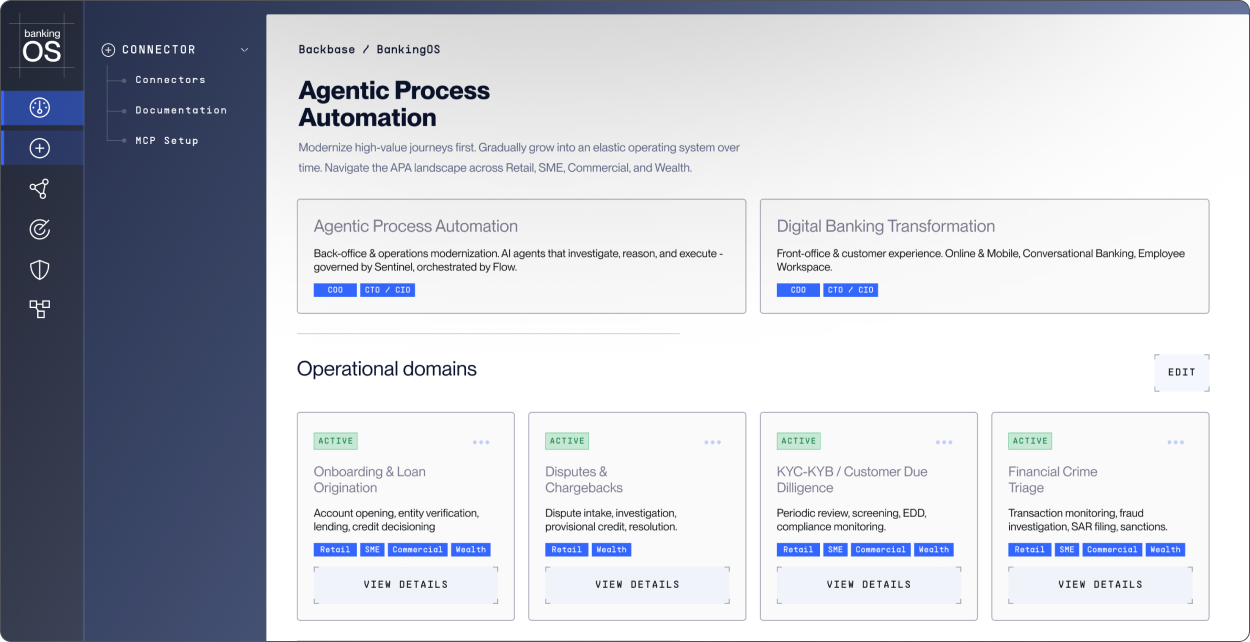View details of KYC-KYB Customer Due Diligence
This screenshot has height=642, width=1250.
pos(869,585)
